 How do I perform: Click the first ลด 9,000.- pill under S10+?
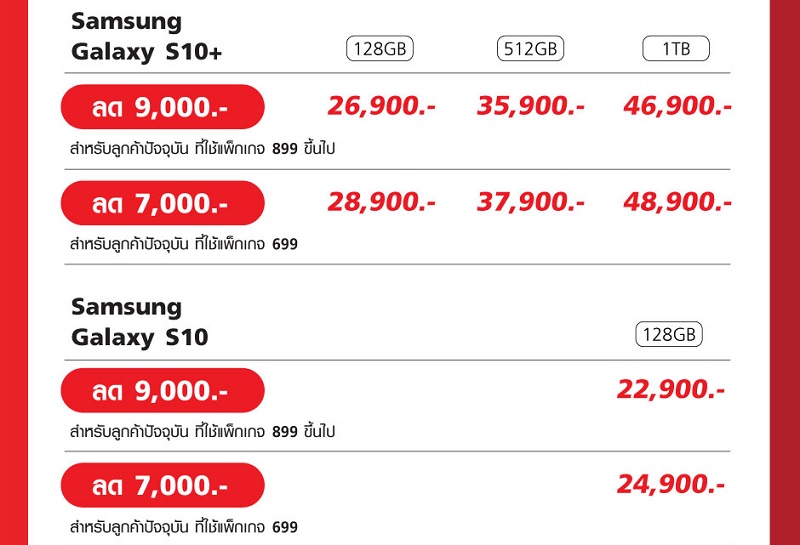[x=162, y=107]
